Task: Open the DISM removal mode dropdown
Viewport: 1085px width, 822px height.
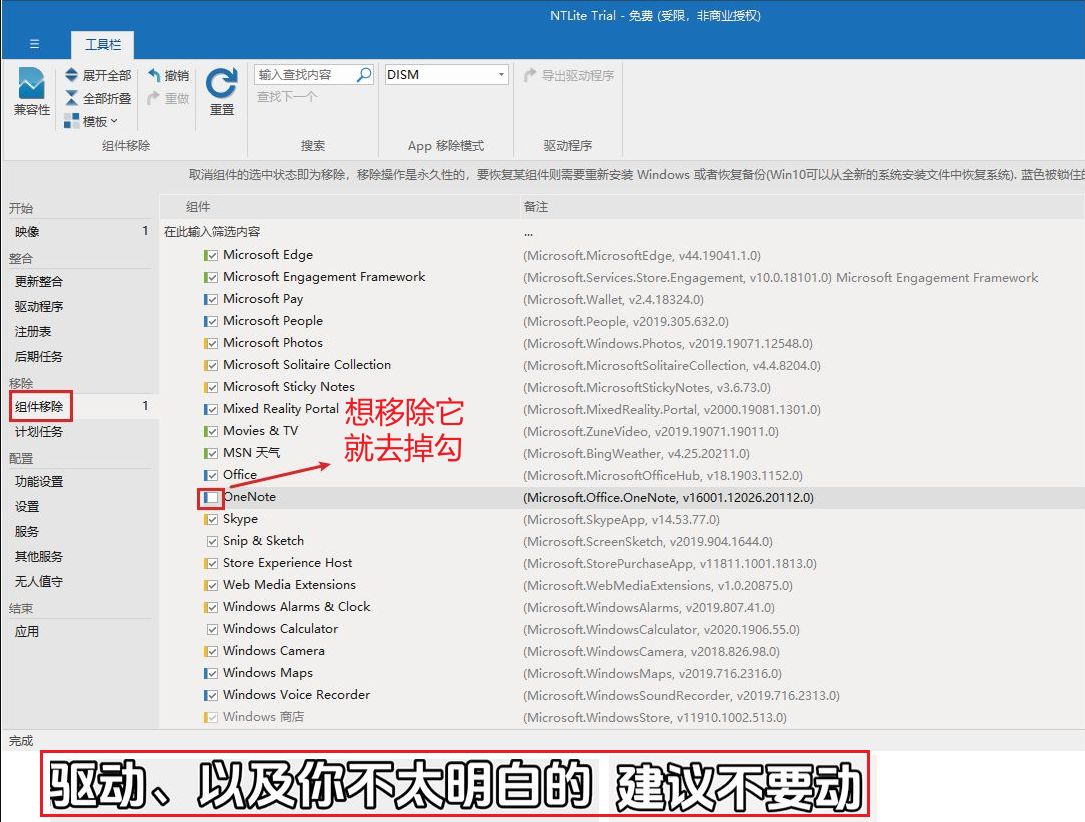Action: click(501, 75)
